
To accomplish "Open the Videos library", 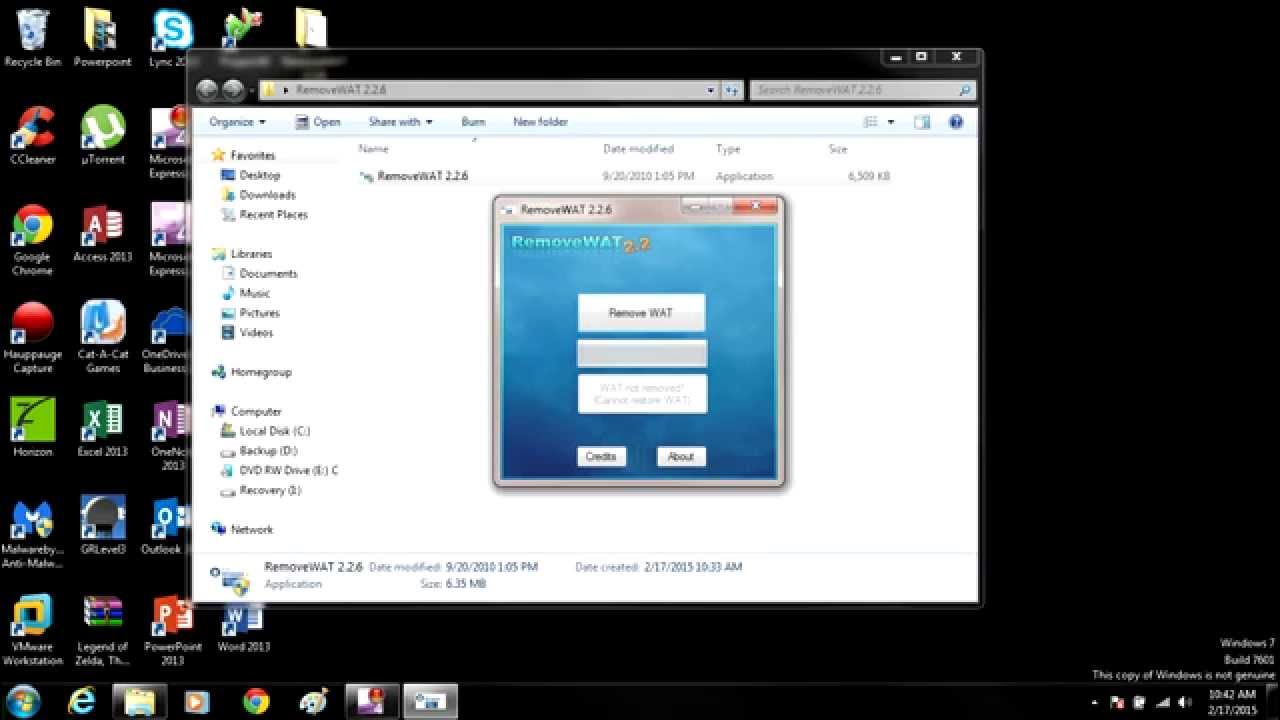I will tap(256, 333).
